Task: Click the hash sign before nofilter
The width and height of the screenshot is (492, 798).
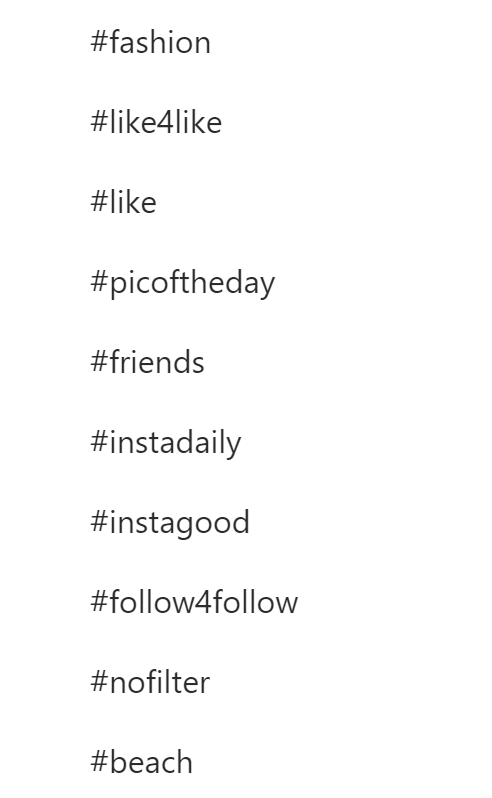Action: point(99,681)
